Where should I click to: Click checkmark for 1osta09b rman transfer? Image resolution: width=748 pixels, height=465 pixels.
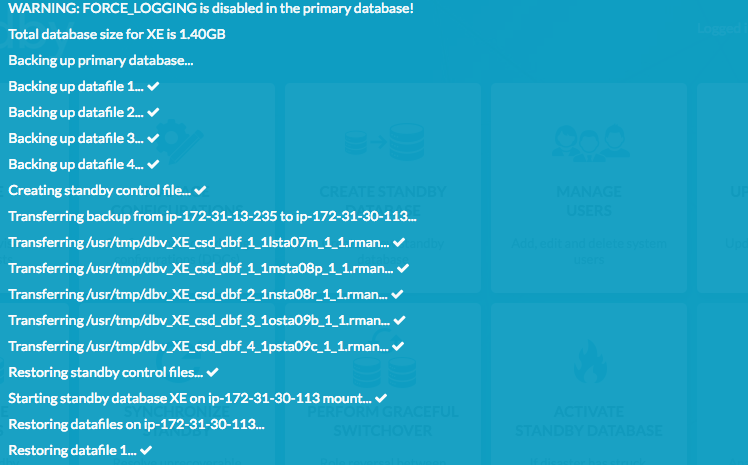point(400,320)
